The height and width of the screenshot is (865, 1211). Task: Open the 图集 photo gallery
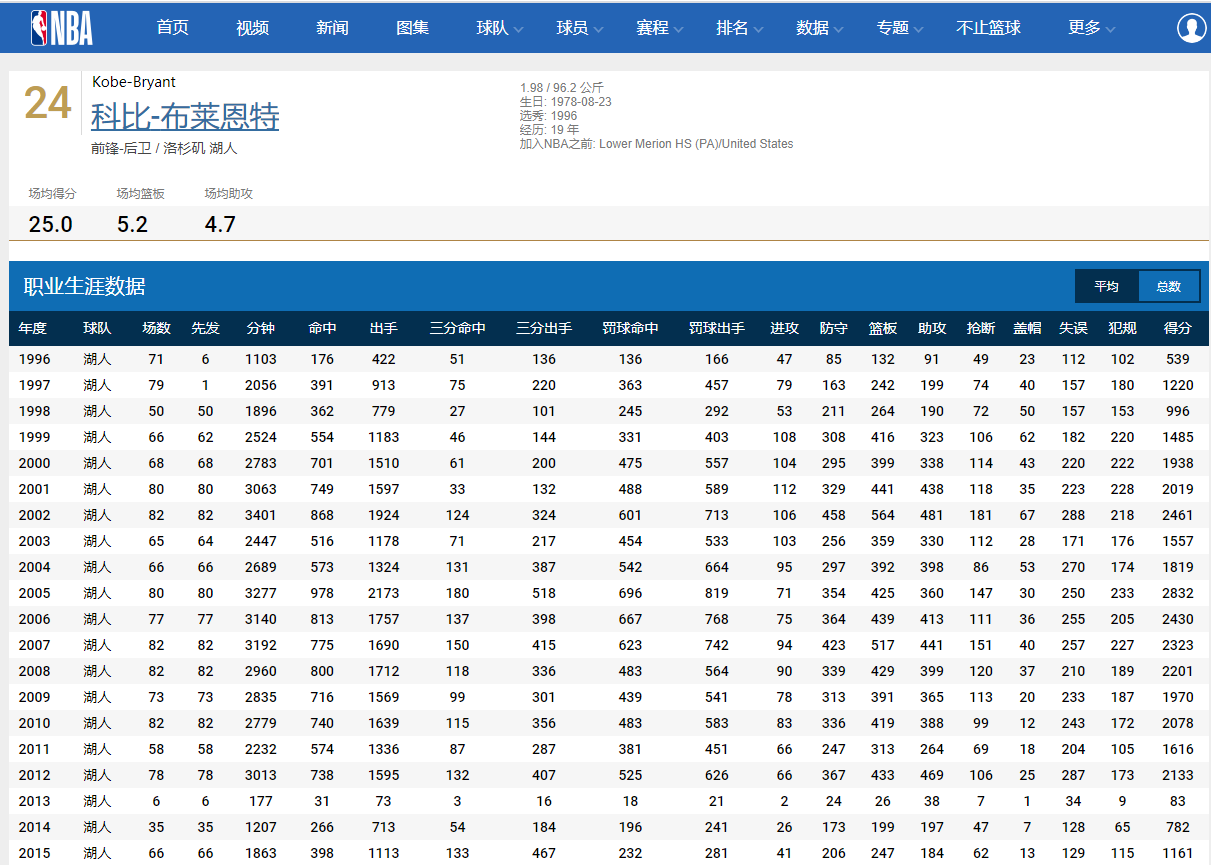tap(412, 28)
